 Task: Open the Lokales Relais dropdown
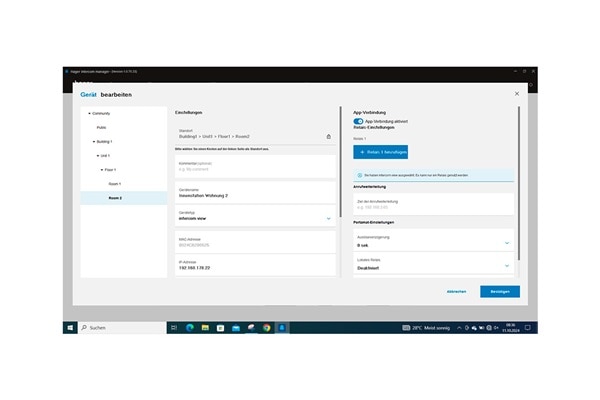tap(507, 265)
